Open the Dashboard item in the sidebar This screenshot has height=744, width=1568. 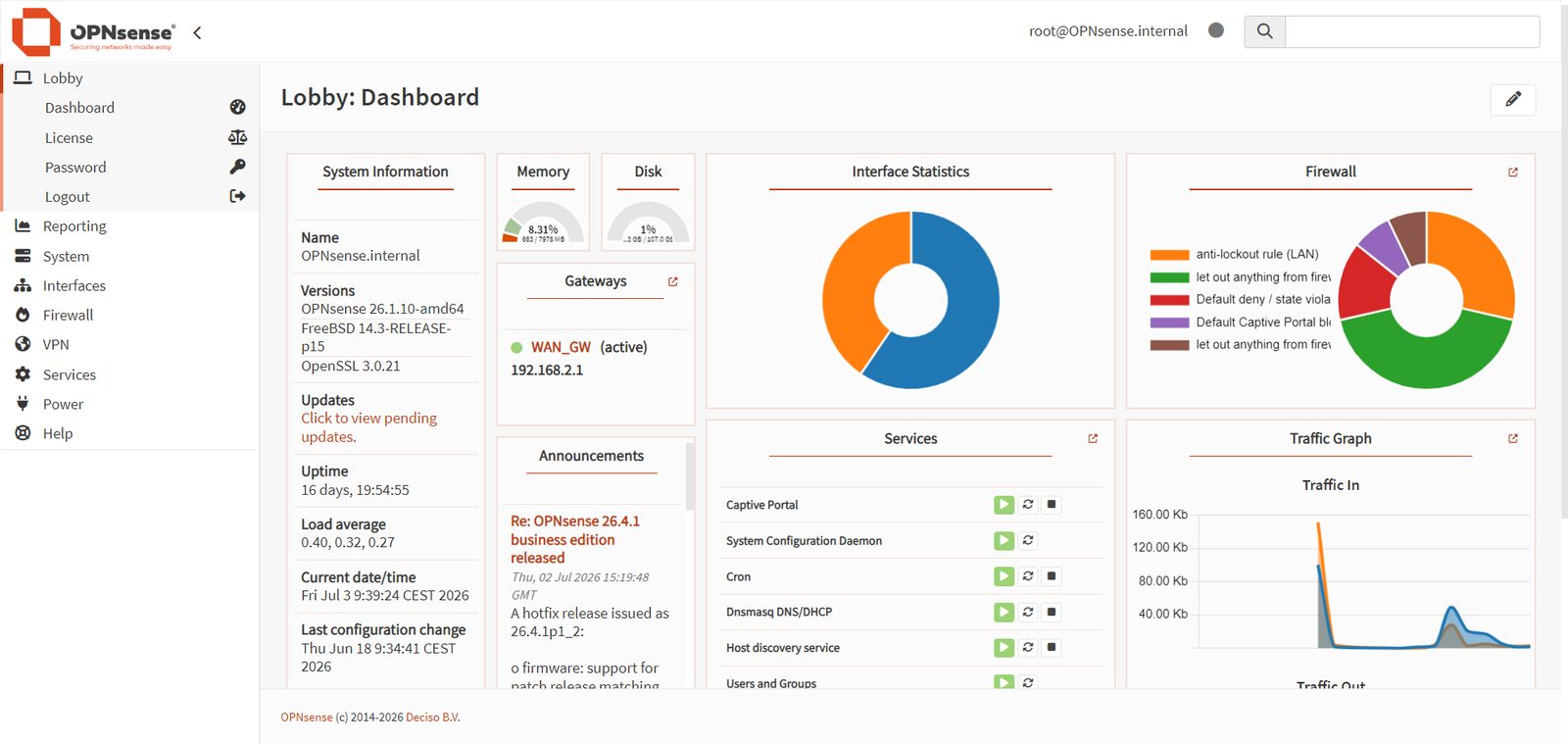click(x=130, y=108)
